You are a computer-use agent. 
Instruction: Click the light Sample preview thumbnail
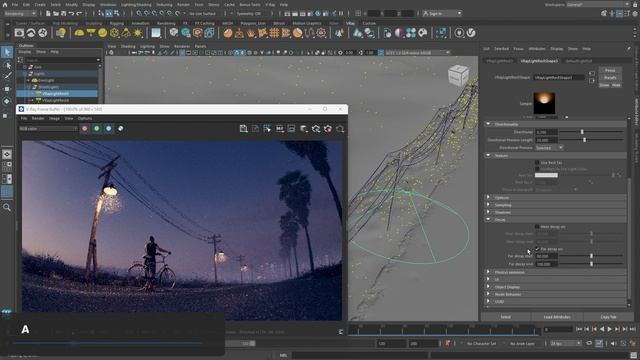point(544,103)
